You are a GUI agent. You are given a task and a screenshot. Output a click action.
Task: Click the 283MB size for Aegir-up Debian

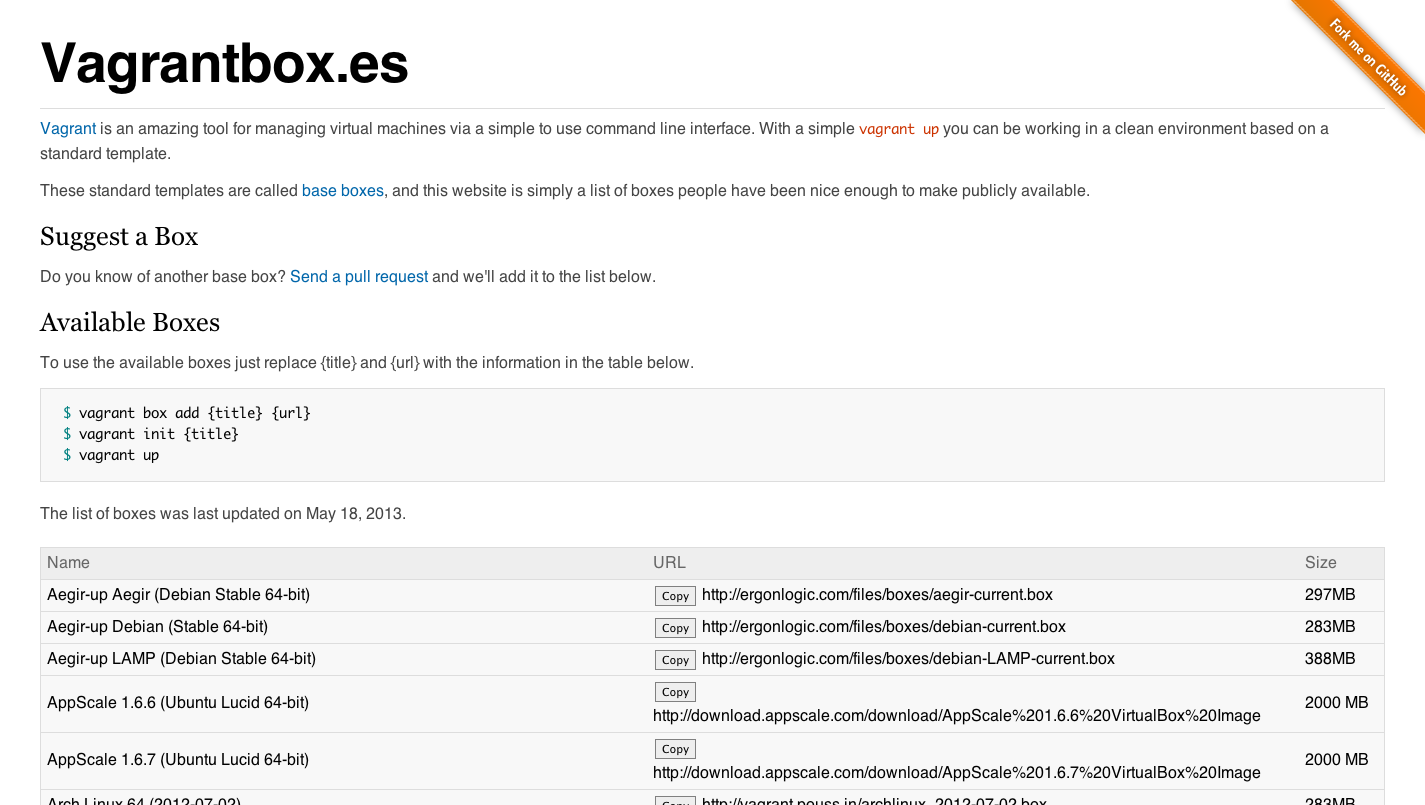coord(1330,627)
